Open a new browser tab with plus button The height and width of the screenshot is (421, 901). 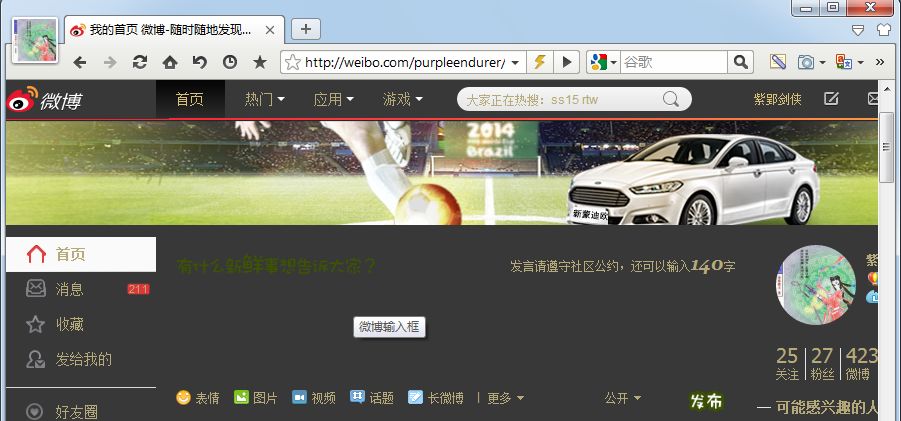pos(306,29)
